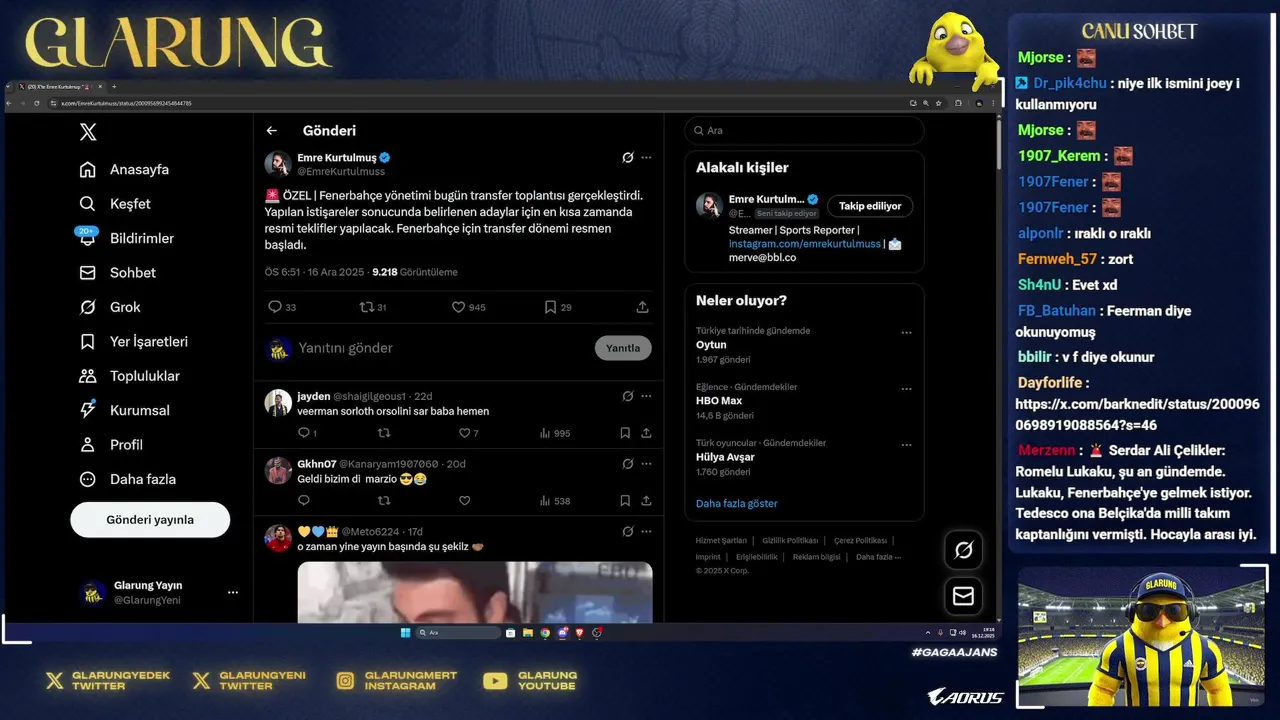Go back using Gönderi back arrow
Viewport: 1280px width, 720px height.
click(271, 131)
